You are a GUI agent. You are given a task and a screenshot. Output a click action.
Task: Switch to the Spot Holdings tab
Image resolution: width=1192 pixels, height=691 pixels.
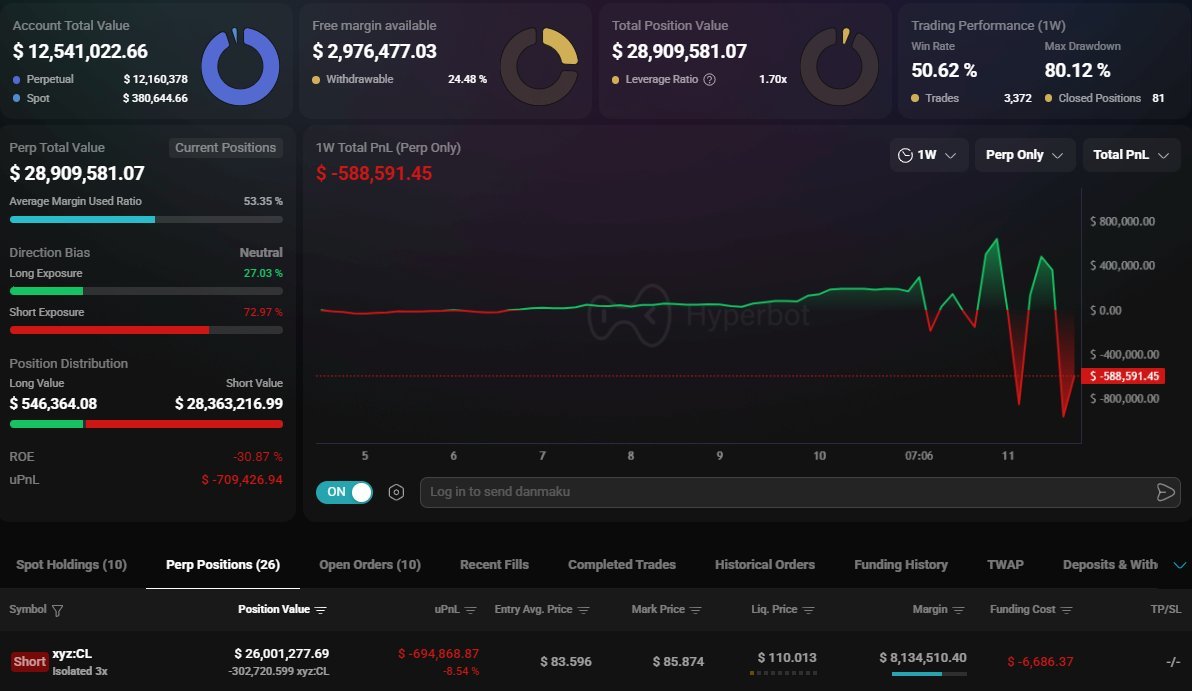(x=70, y=564)
